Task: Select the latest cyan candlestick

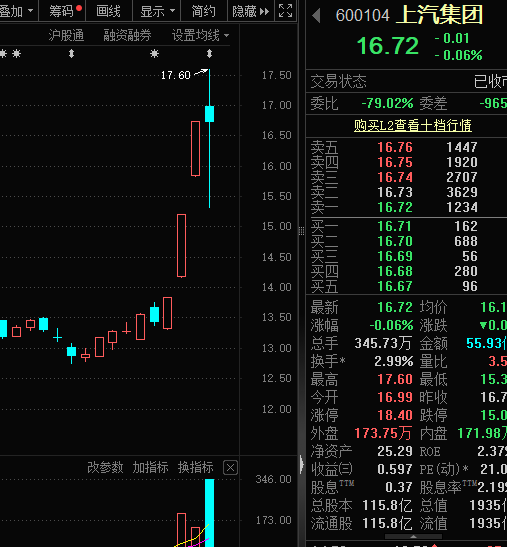Action: [x=209, y=114]
